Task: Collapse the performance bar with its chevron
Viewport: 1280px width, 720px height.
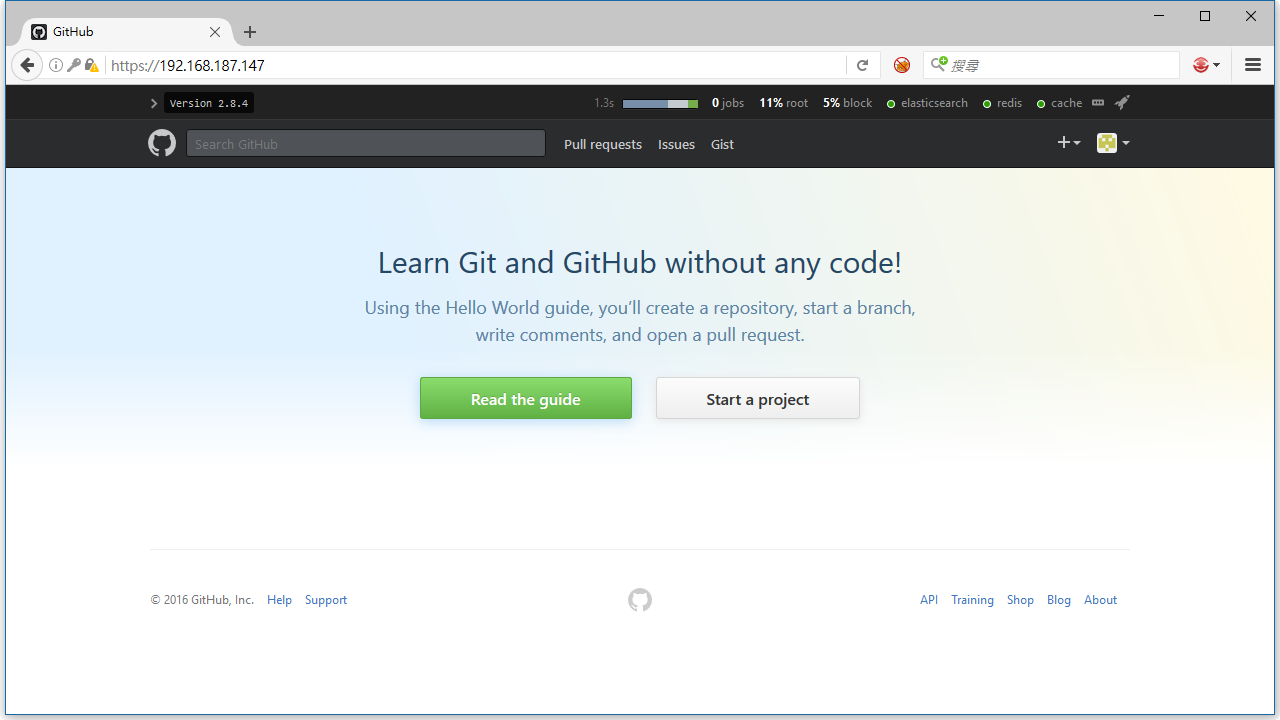Action: pyautogui.click(x=153, y=102)
